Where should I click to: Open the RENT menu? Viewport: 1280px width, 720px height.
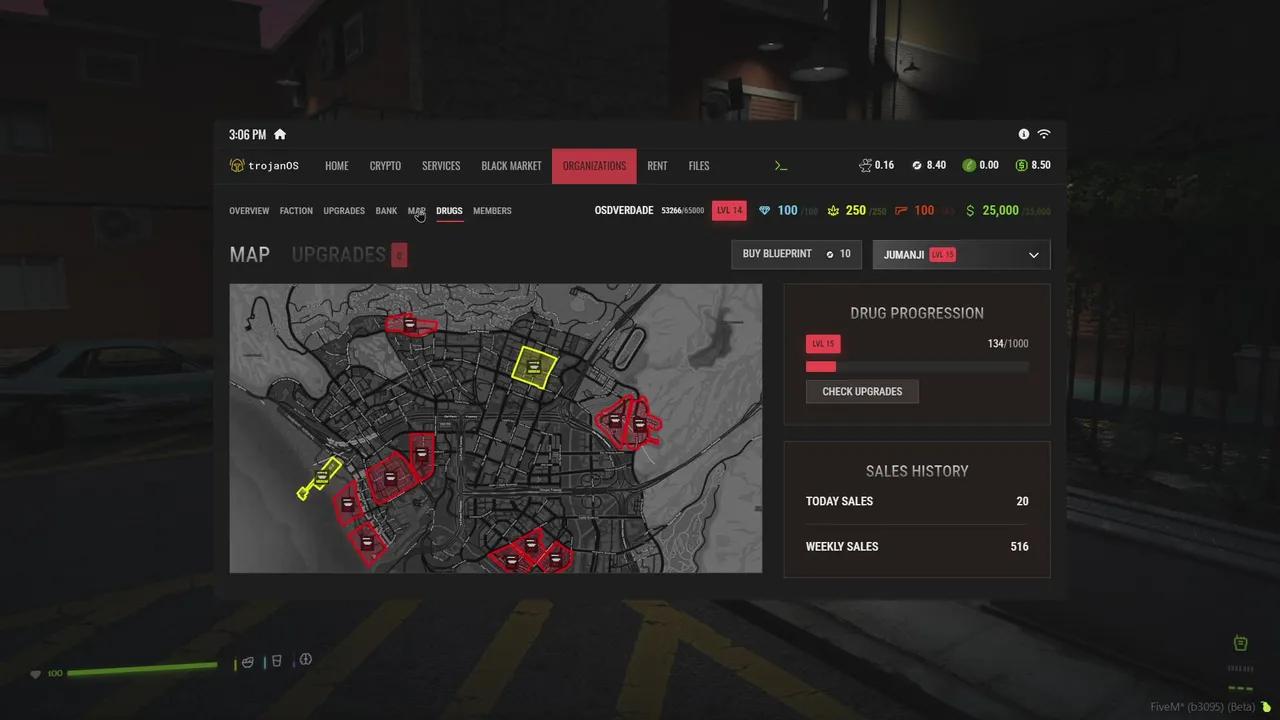657,166
